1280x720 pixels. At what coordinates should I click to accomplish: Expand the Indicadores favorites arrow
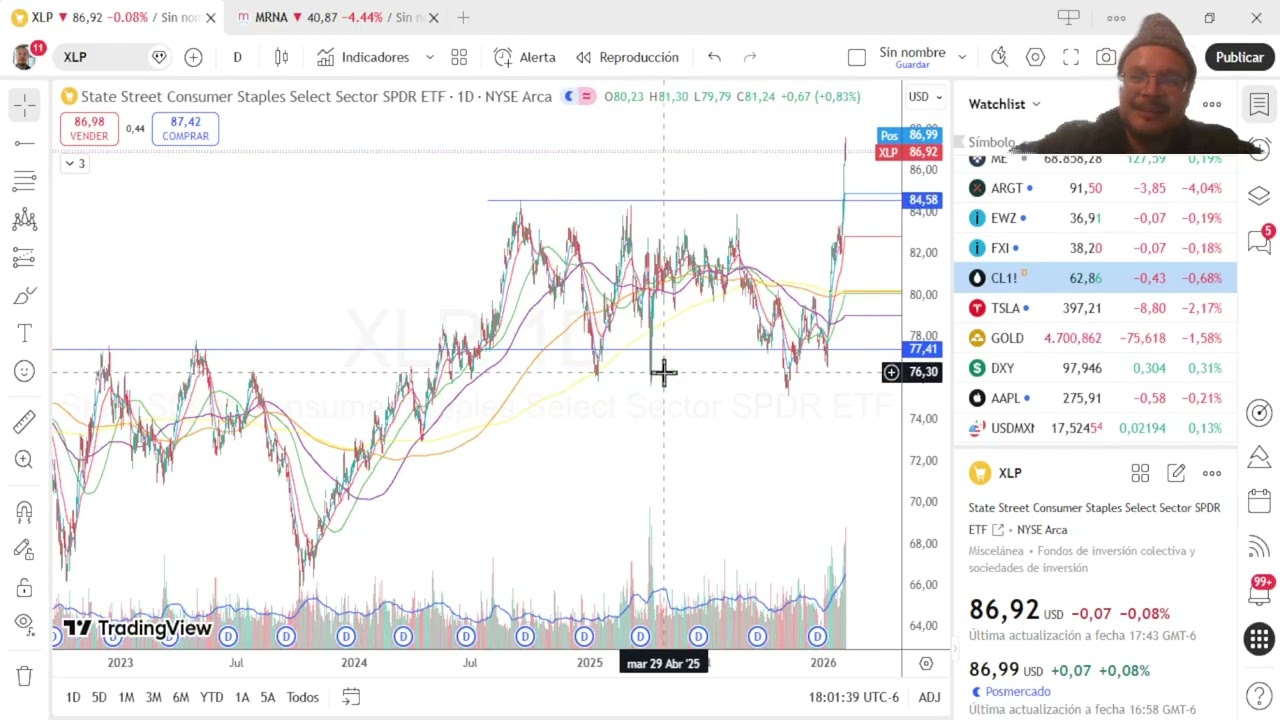[430, 57]
